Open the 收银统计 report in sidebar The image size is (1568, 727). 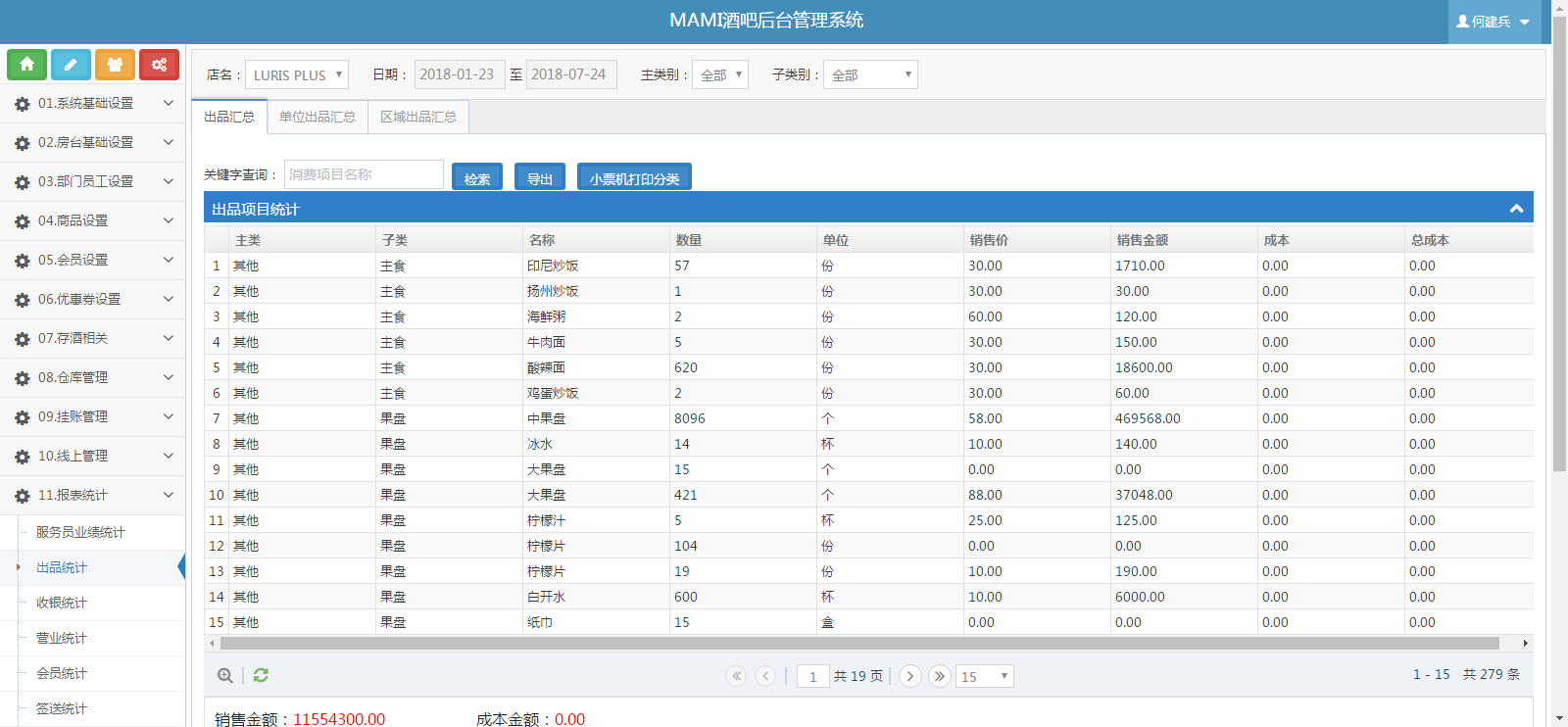(62, 603)
